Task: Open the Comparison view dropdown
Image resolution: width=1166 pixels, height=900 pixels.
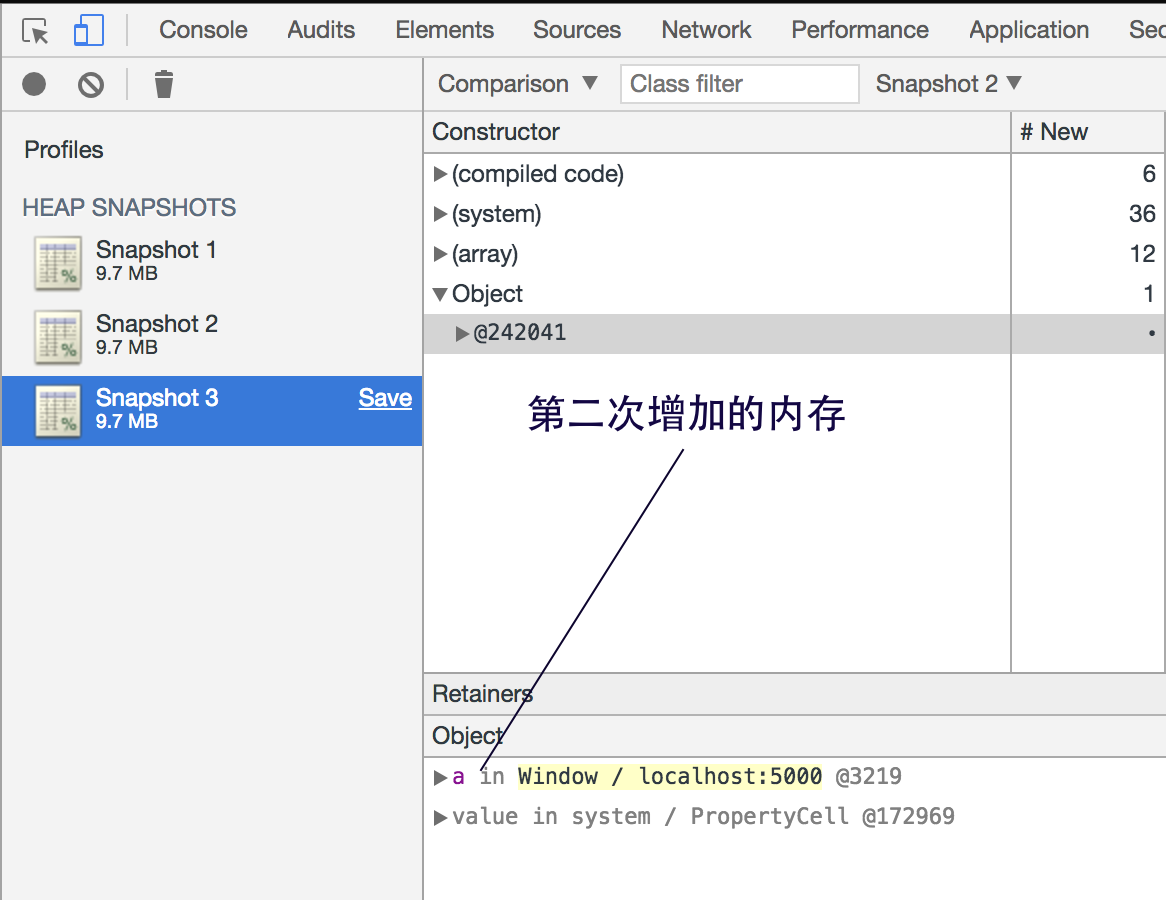Action: [x=516, y=84]
